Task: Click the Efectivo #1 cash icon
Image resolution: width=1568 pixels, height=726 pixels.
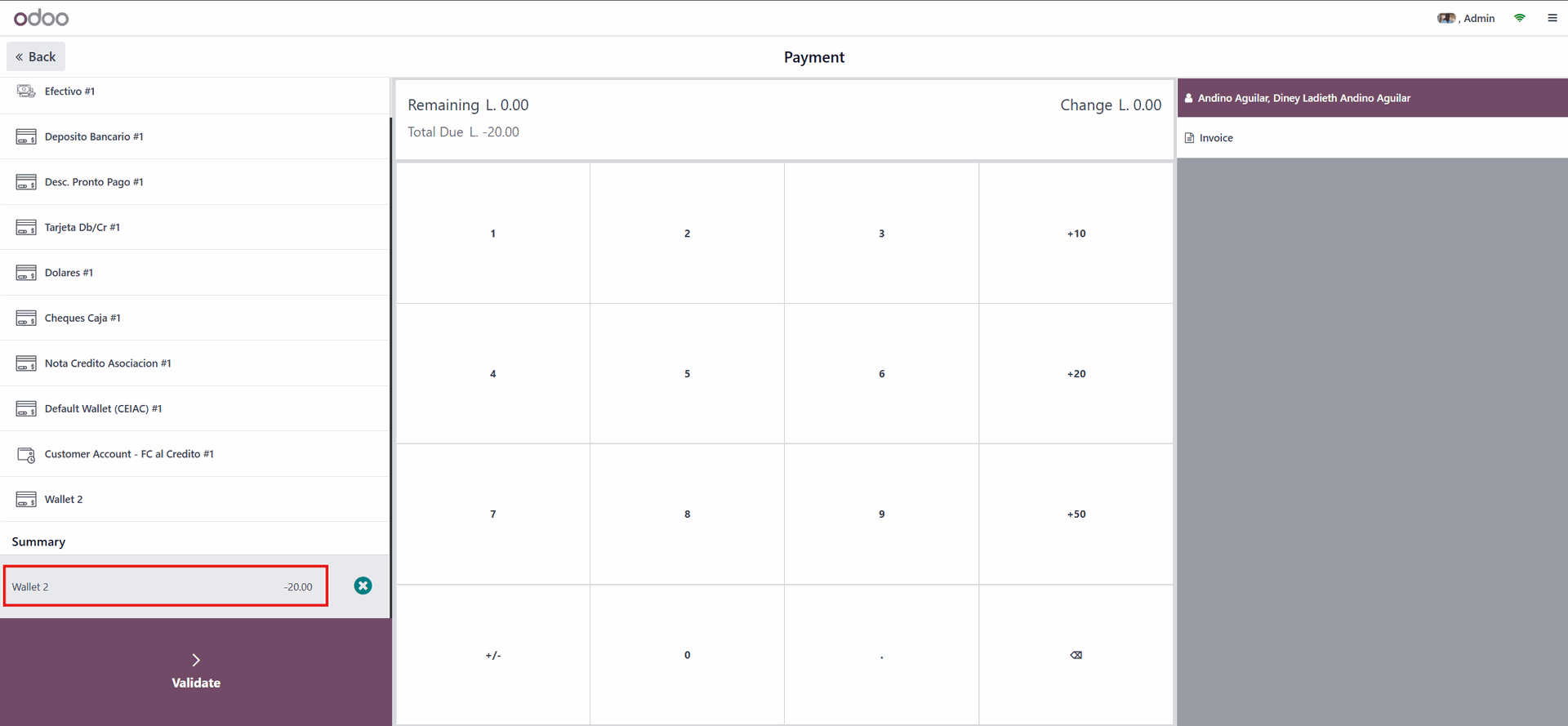Action: [26, 91]
